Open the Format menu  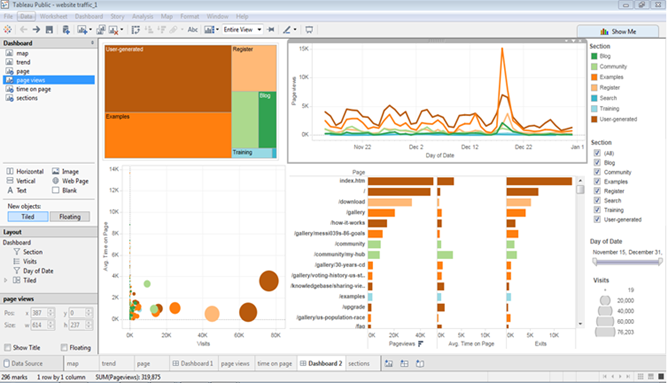(190, 16)
